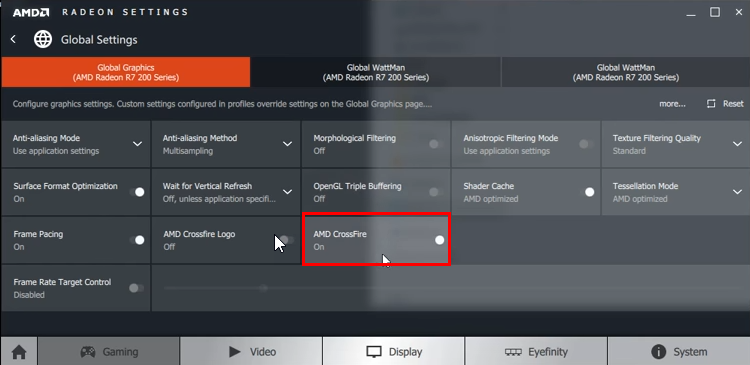Open Texture Filtering Quality dropdown
The image size is (750, 365).
[737, 144]
